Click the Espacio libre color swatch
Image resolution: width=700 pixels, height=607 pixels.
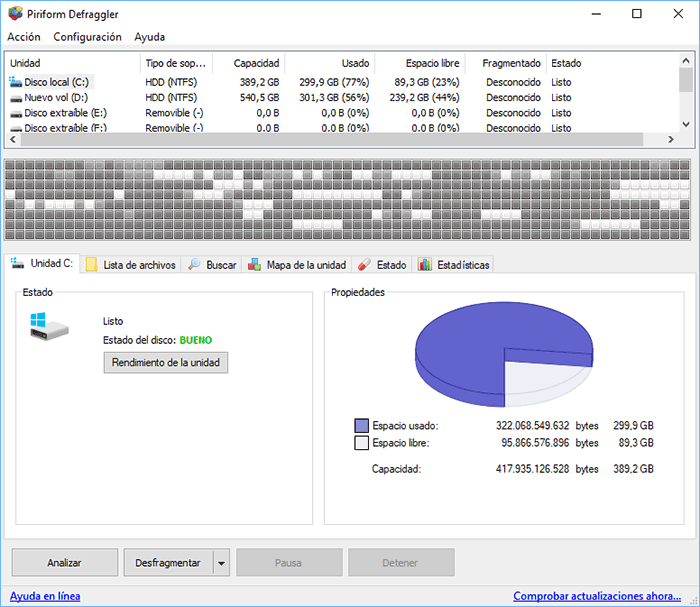coord(361,443)
